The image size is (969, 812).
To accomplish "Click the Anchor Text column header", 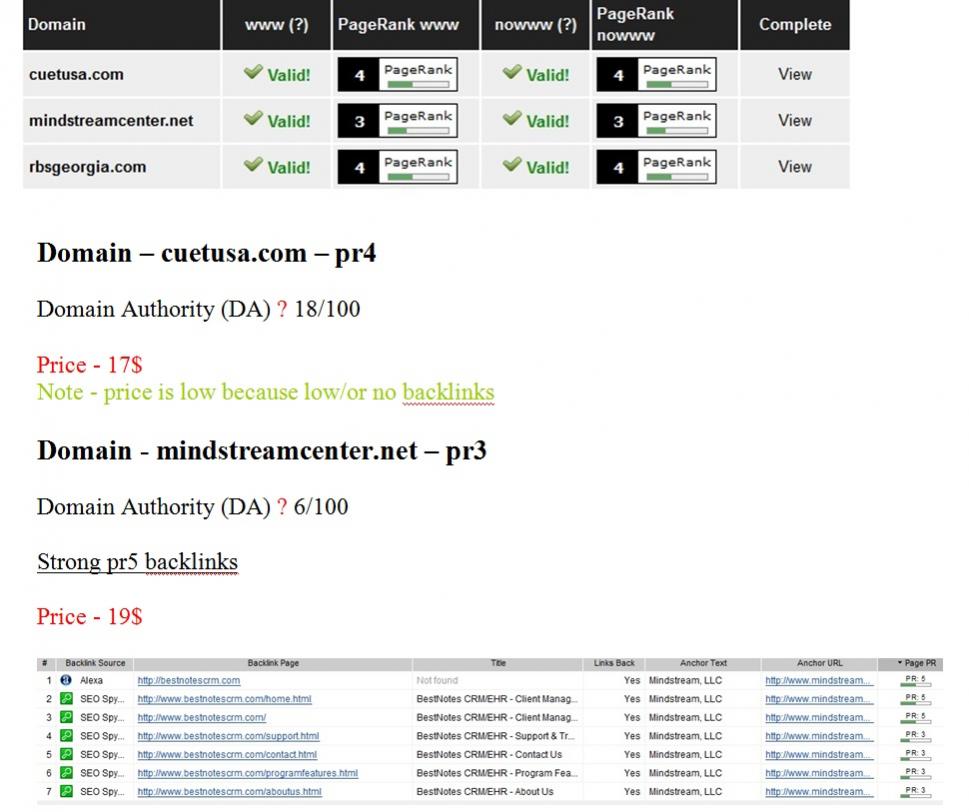I will click(x=703, y=663).
